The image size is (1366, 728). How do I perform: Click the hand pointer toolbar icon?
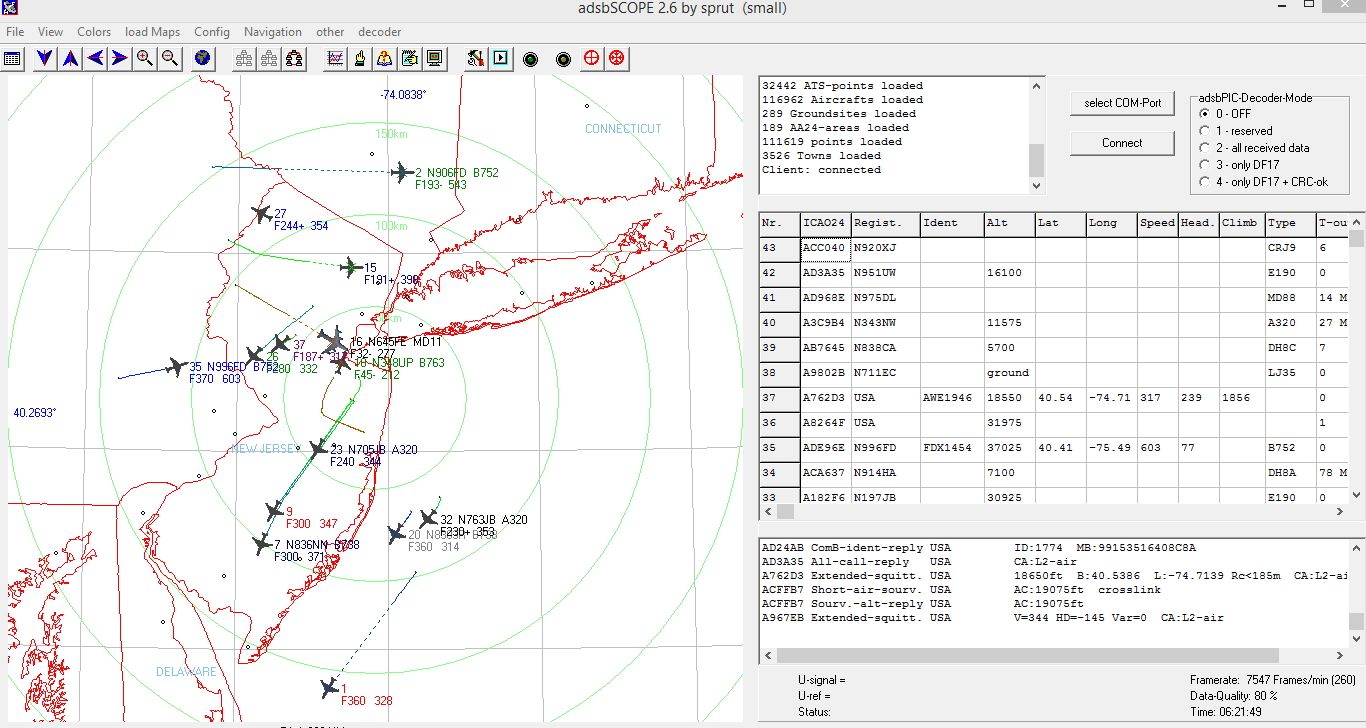coord(360,58)
